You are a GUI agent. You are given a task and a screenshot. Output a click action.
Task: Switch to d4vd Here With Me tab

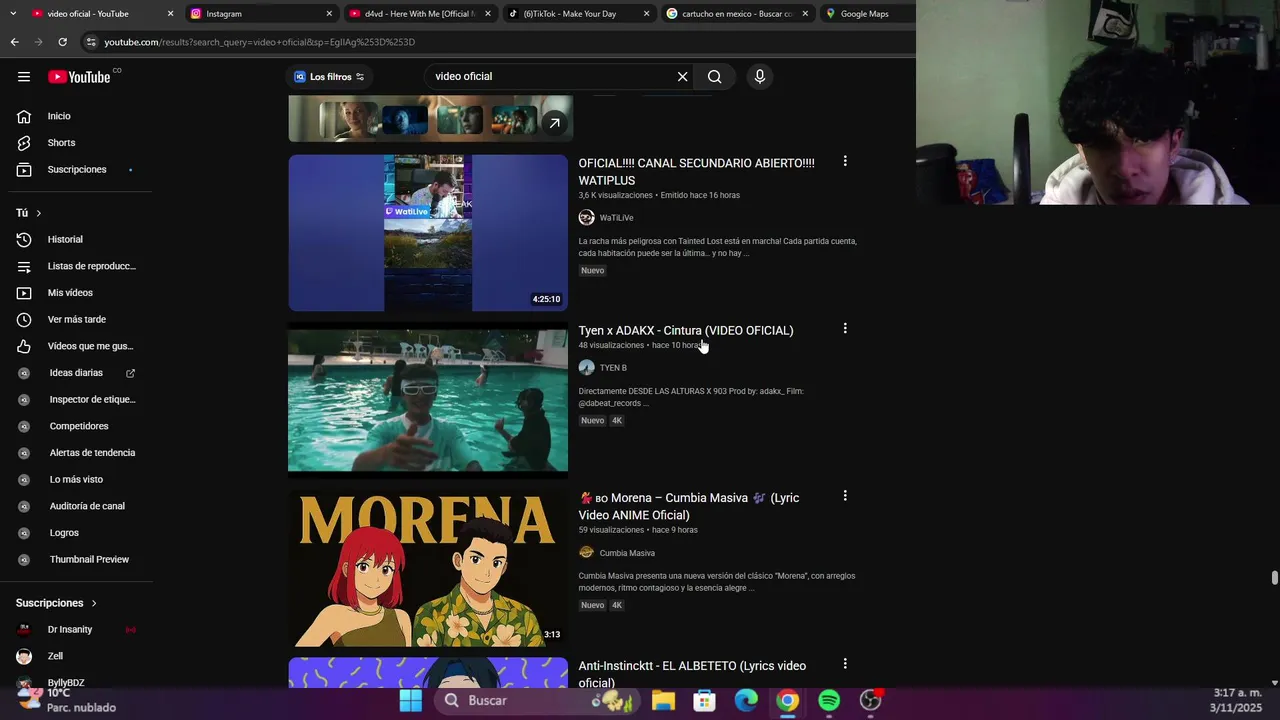click(420, 14)
